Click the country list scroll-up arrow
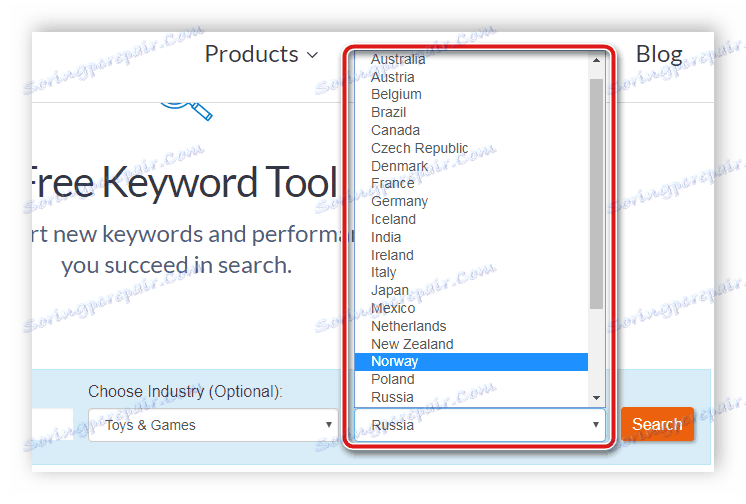Screen dimensions: 746x504 click(x=596, y=60)
